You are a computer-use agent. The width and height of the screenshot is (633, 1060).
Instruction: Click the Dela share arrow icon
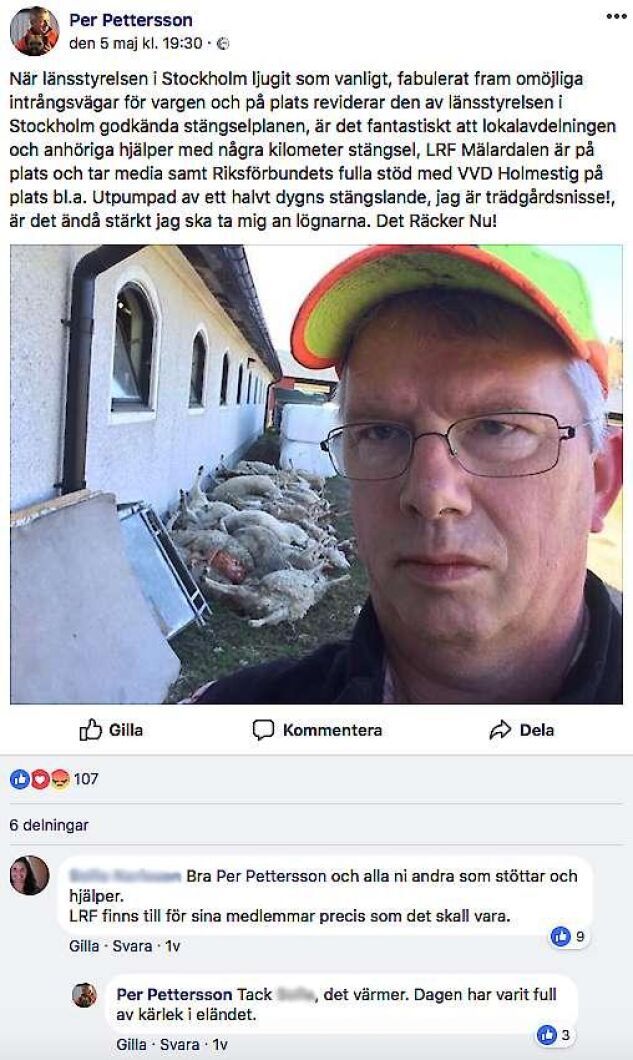coord(500,730)
